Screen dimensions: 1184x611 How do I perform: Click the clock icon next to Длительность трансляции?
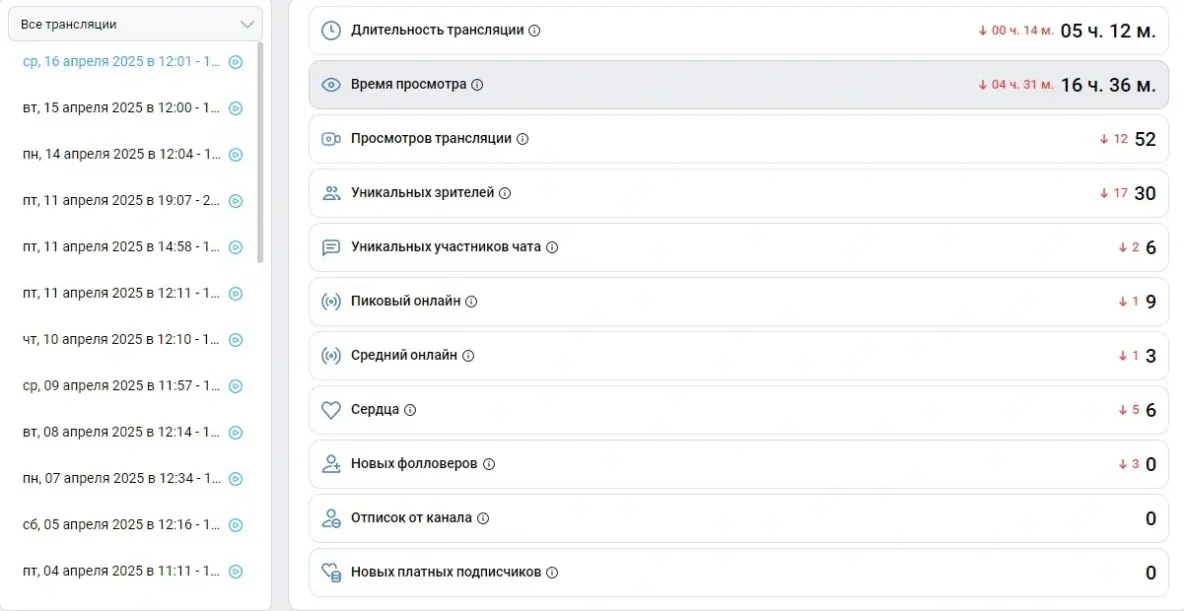331,30
